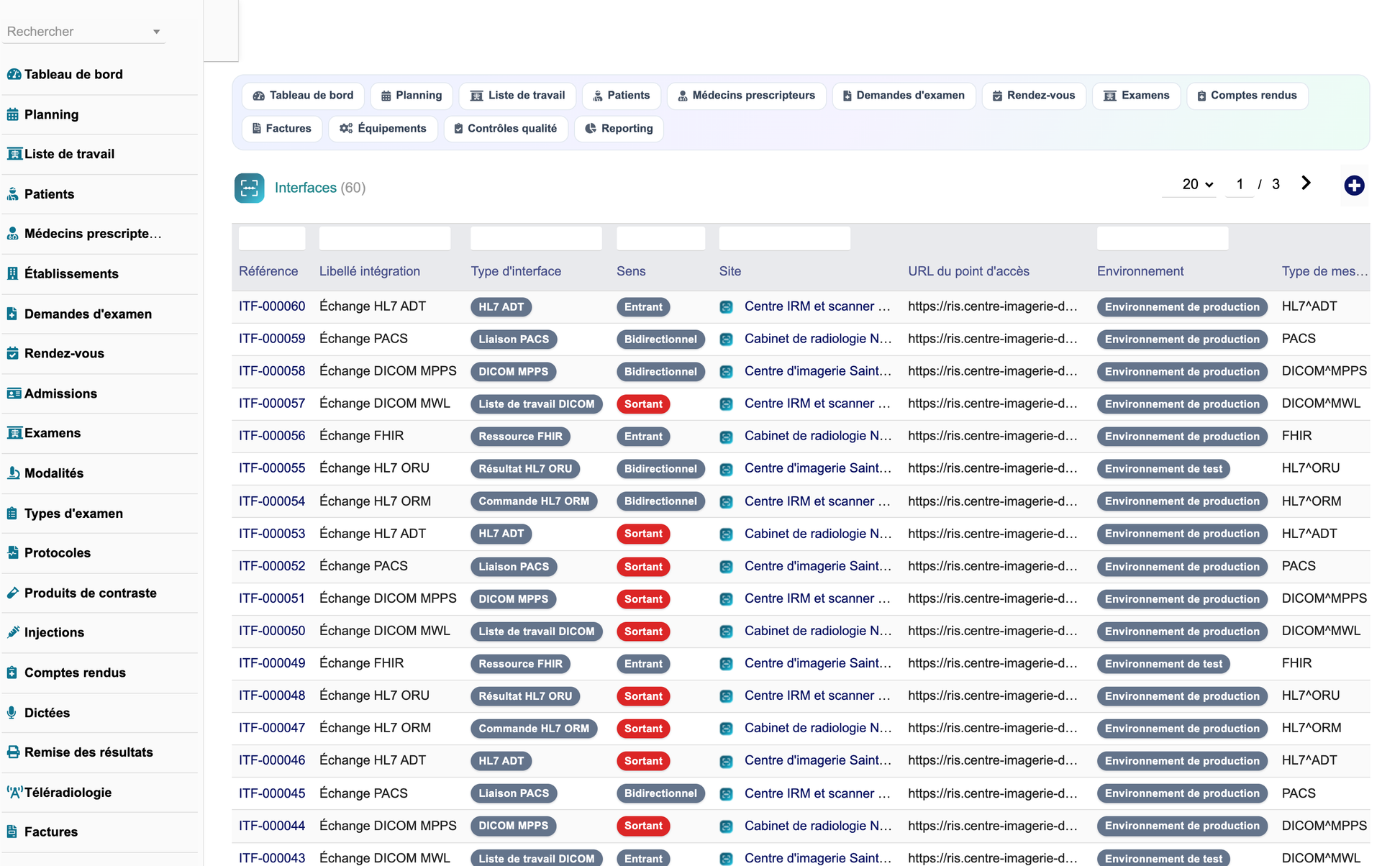Open Factures tab in top bar
Image resolution: width=1400 pixels, height=866 pixels.
pos(282,129)
